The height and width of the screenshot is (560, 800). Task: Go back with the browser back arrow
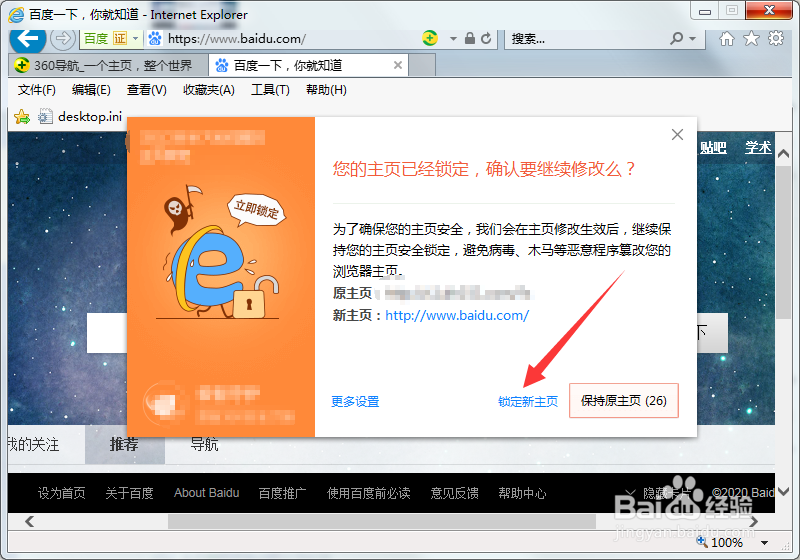[28, 38]
